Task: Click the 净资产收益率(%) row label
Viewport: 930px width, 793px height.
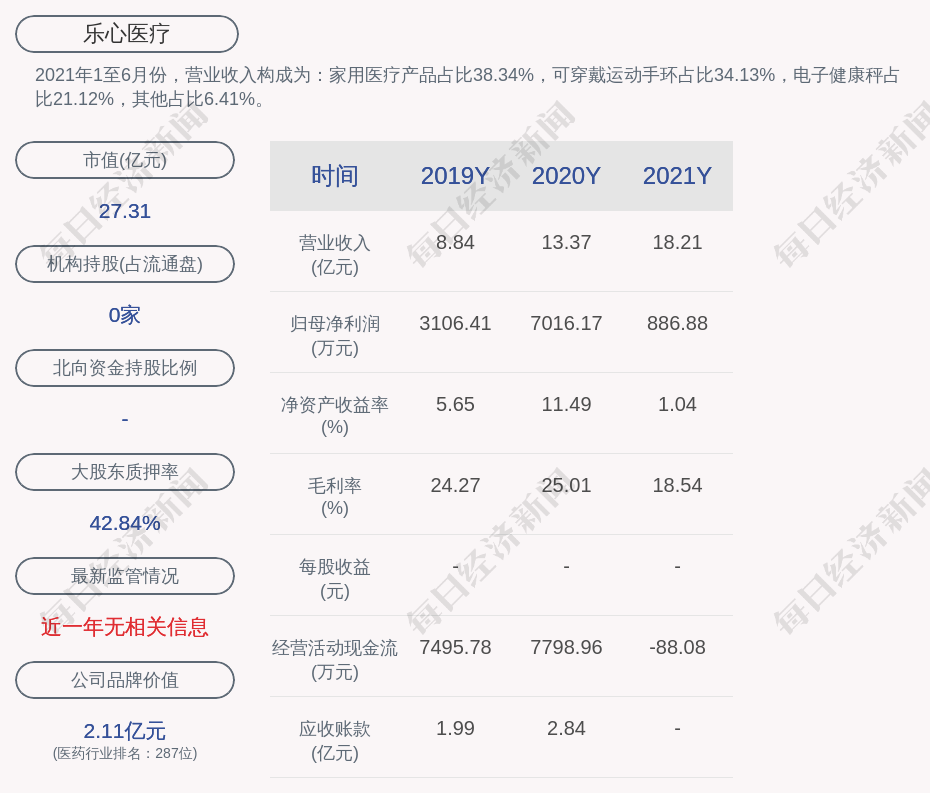Action: coord(335,416)
